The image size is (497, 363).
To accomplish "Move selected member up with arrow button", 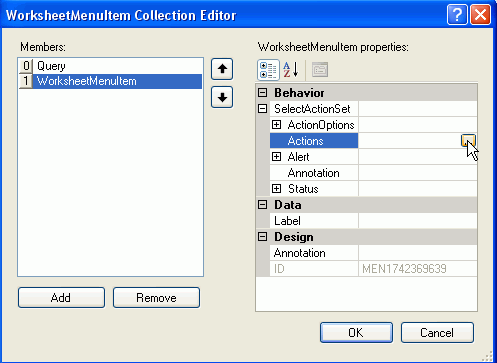I will coord(222,69).
